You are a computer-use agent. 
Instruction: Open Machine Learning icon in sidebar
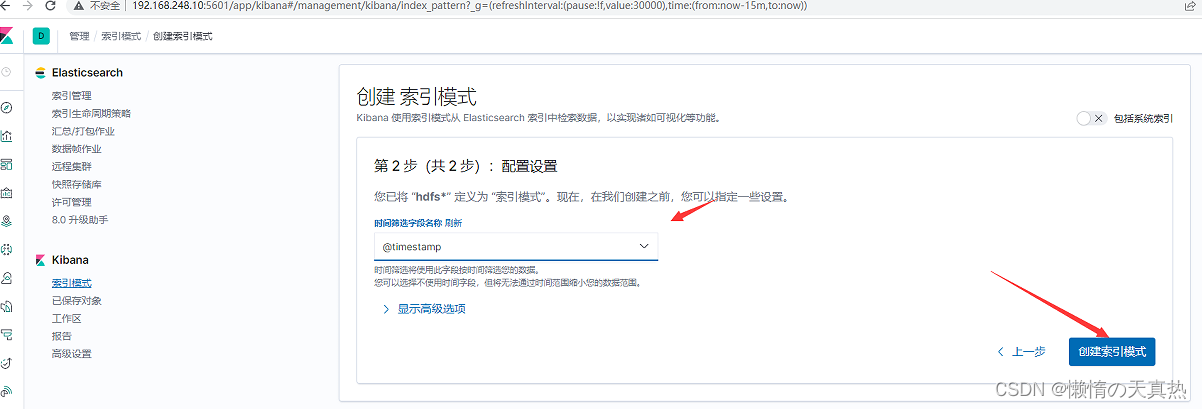[x=7, y=249]
